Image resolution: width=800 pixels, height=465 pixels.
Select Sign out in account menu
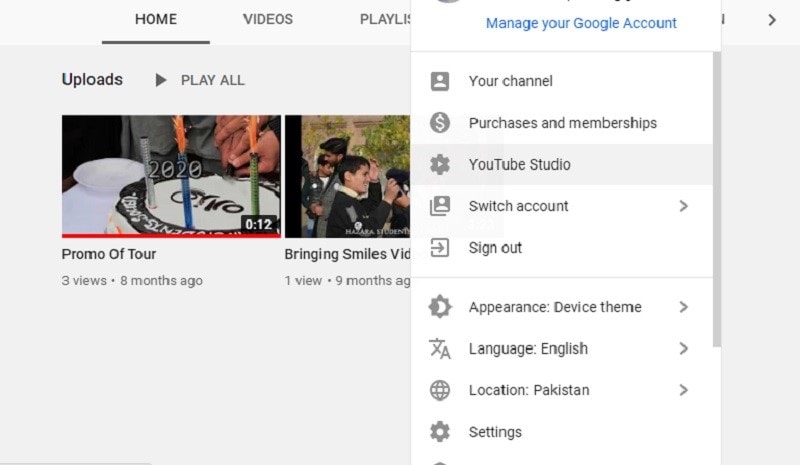point(562,248)
